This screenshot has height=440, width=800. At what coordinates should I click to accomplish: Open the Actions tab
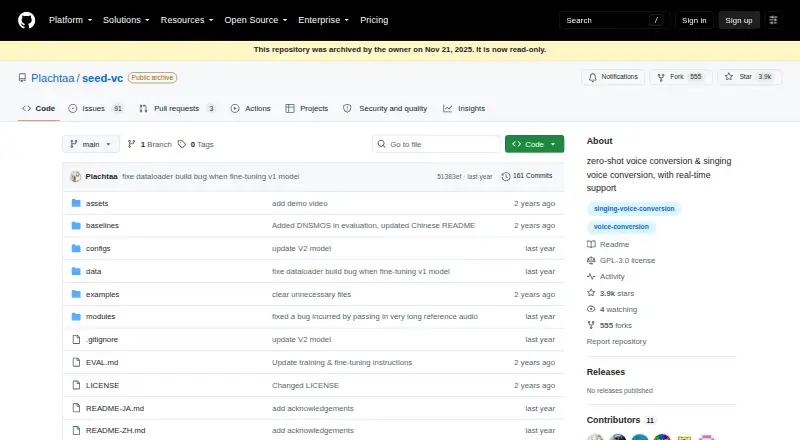(x=251, y=108)
